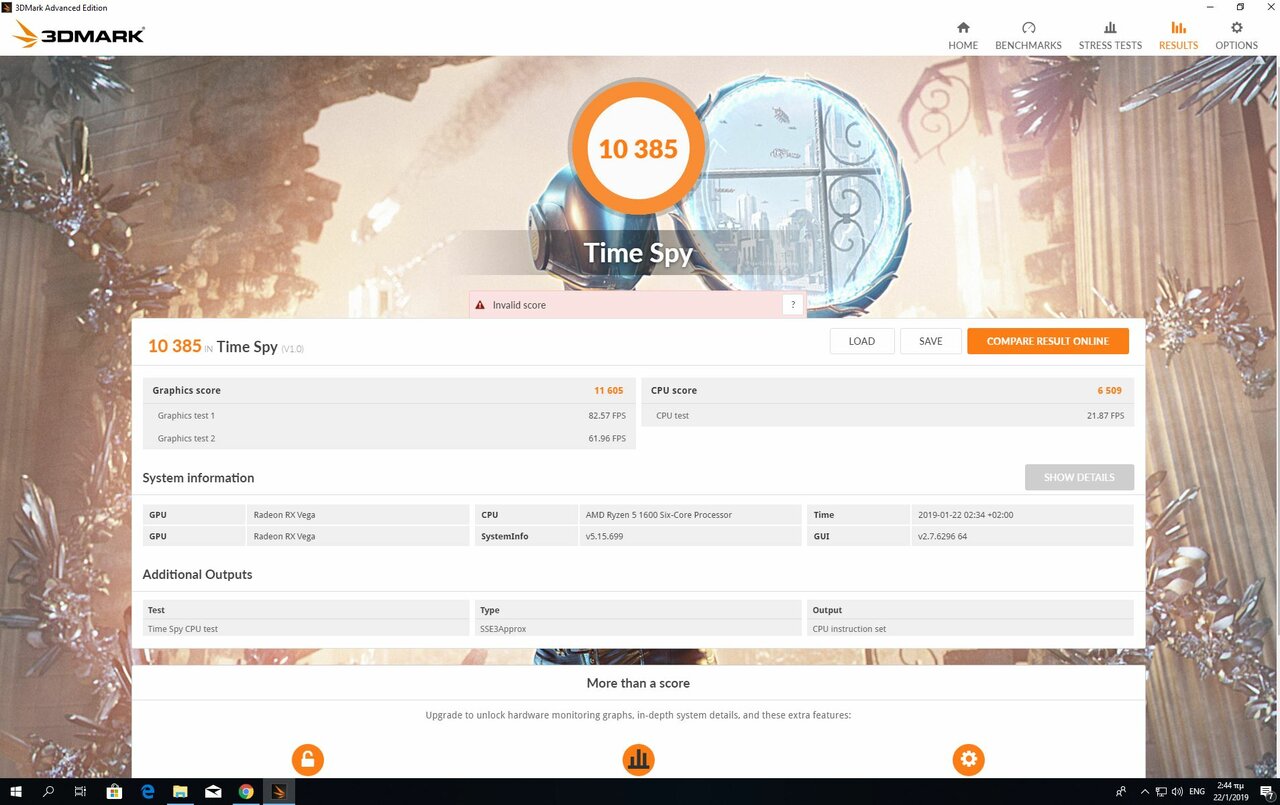Click Time Spy CPU test cell
Screen dimensions: 1280x805
pyautogui.click(x=306, y=629)
